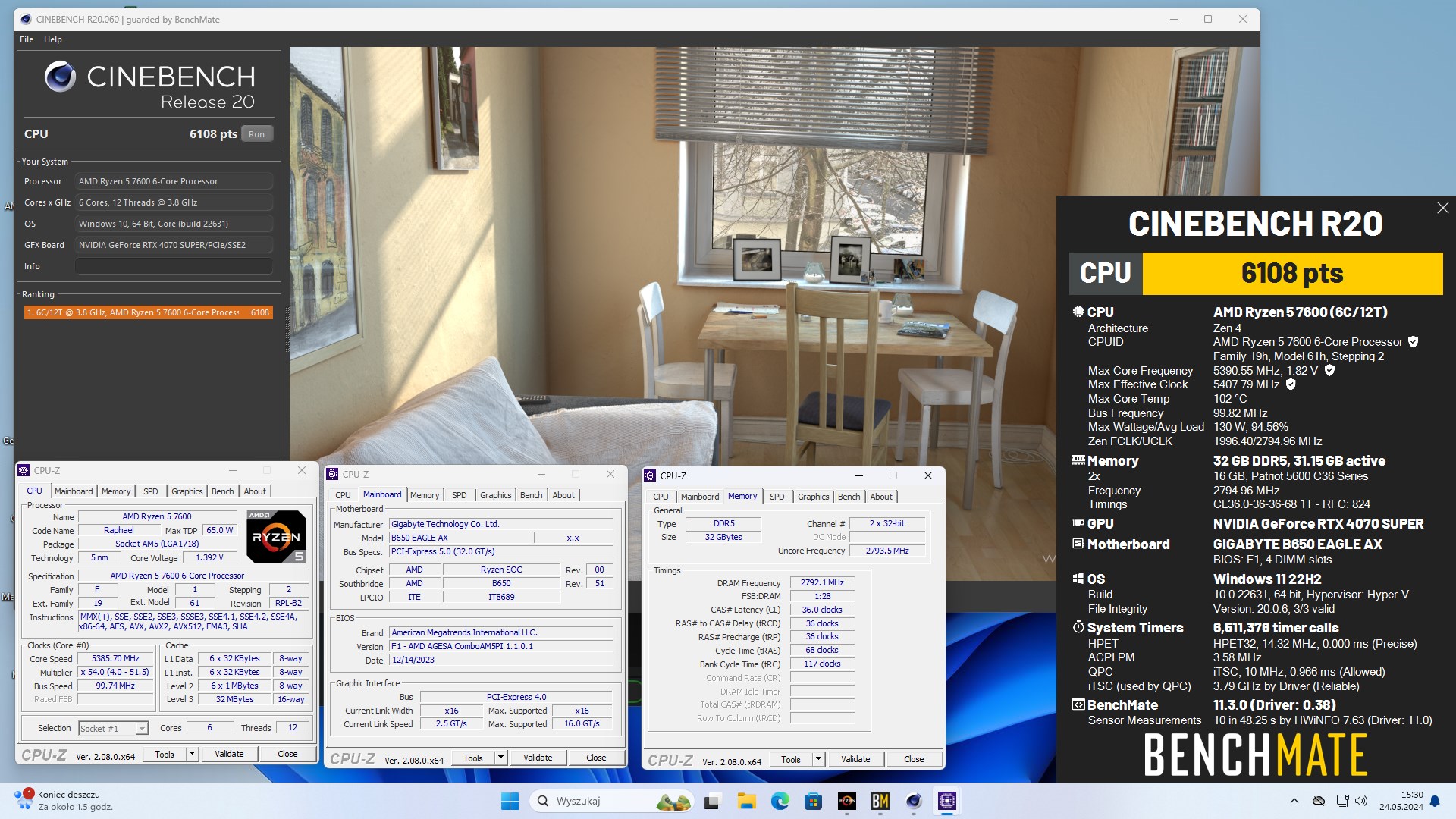Click CPU-Z app icon in first window title bar
This screenshot has height=819, width=1456.
coord(24,470)
